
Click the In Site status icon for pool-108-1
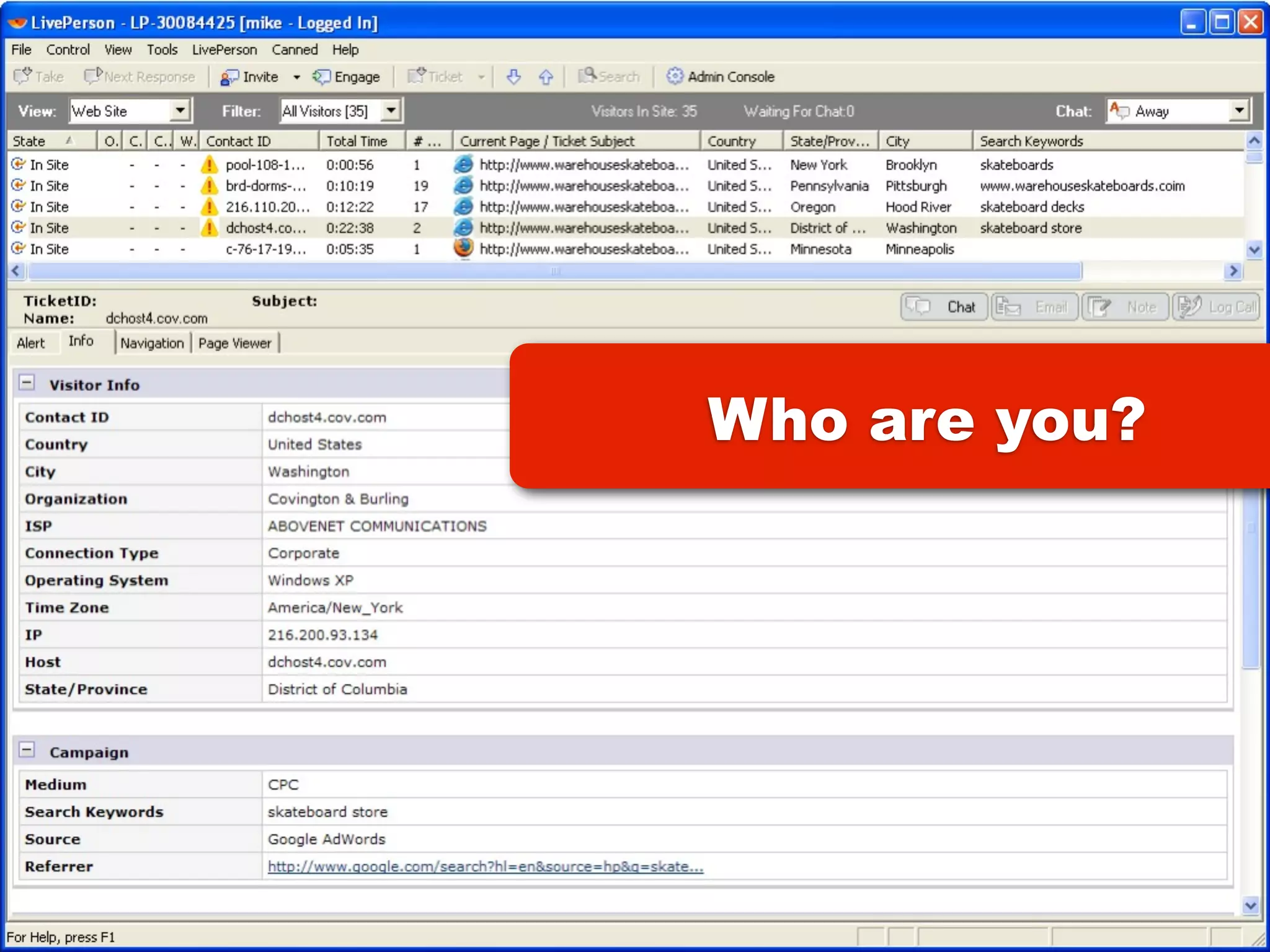[18, 164]
